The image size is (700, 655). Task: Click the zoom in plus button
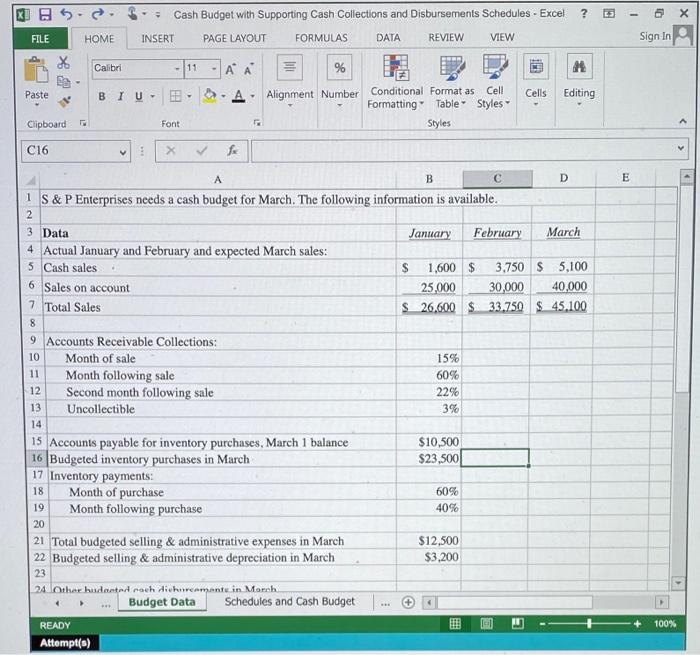[638, 623]
